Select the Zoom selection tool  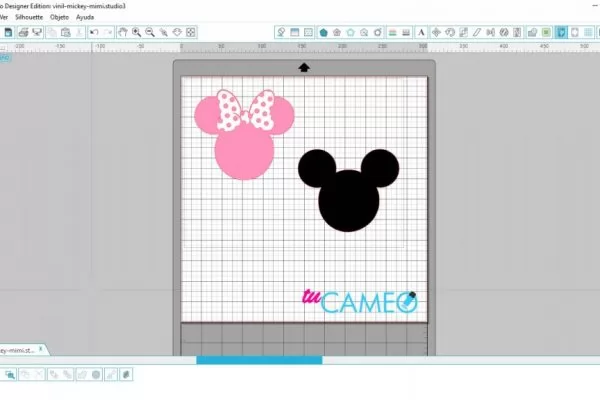163,32
